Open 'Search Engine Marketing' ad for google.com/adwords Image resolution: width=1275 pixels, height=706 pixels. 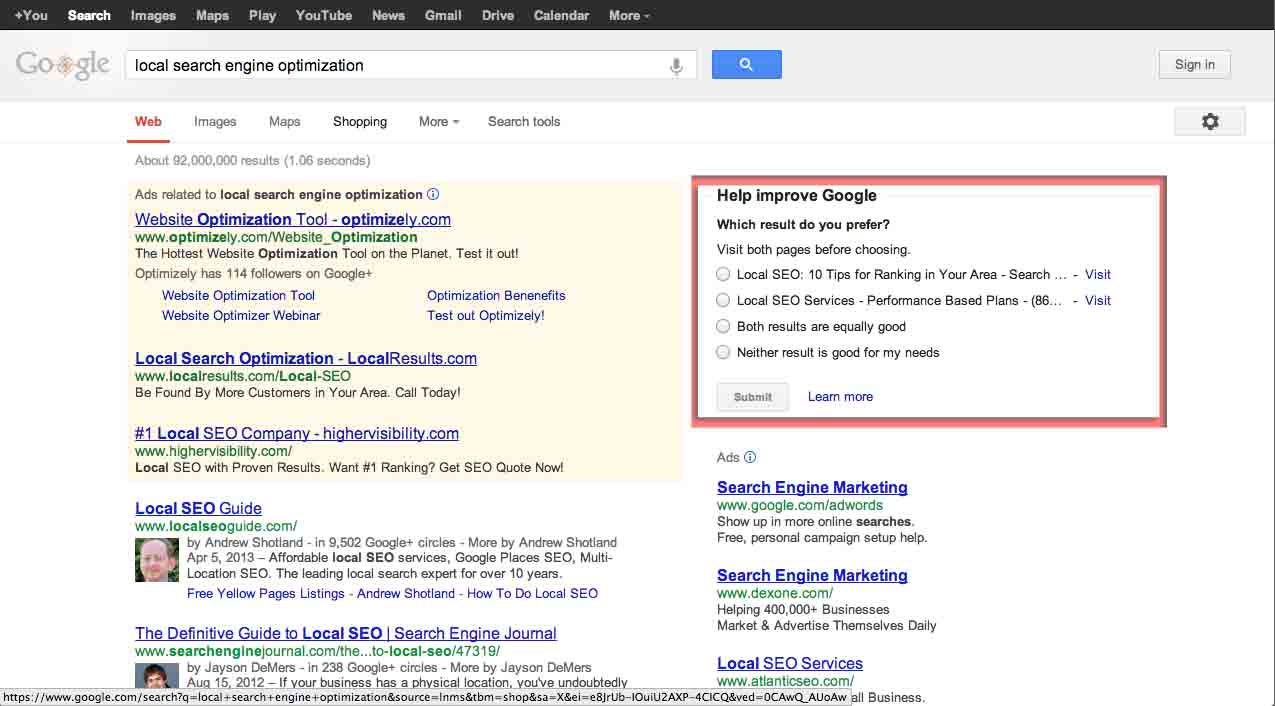[x=812, y=487]
